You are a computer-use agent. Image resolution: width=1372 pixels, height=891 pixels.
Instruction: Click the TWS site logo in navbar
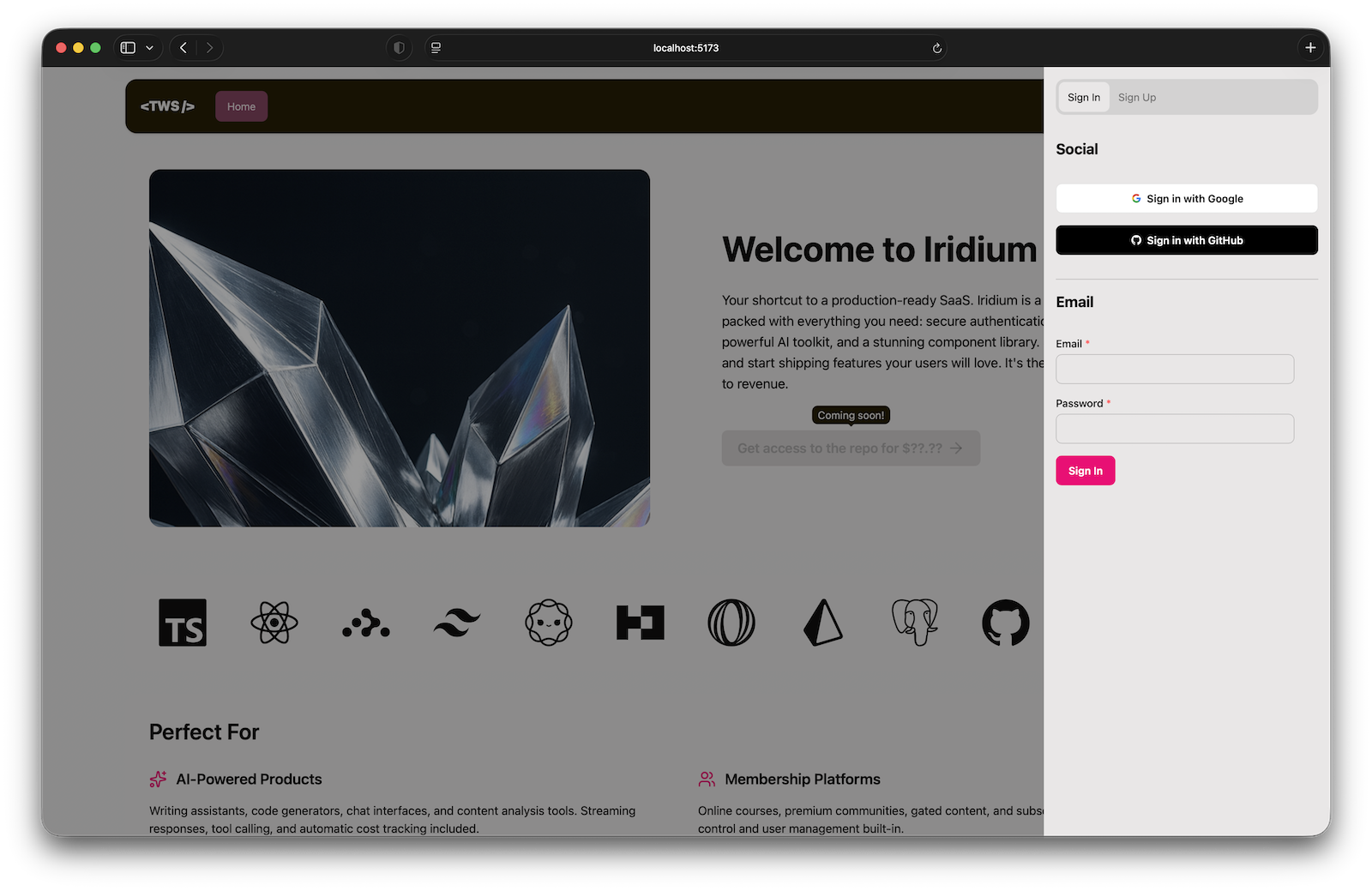(x=167, y=106)
